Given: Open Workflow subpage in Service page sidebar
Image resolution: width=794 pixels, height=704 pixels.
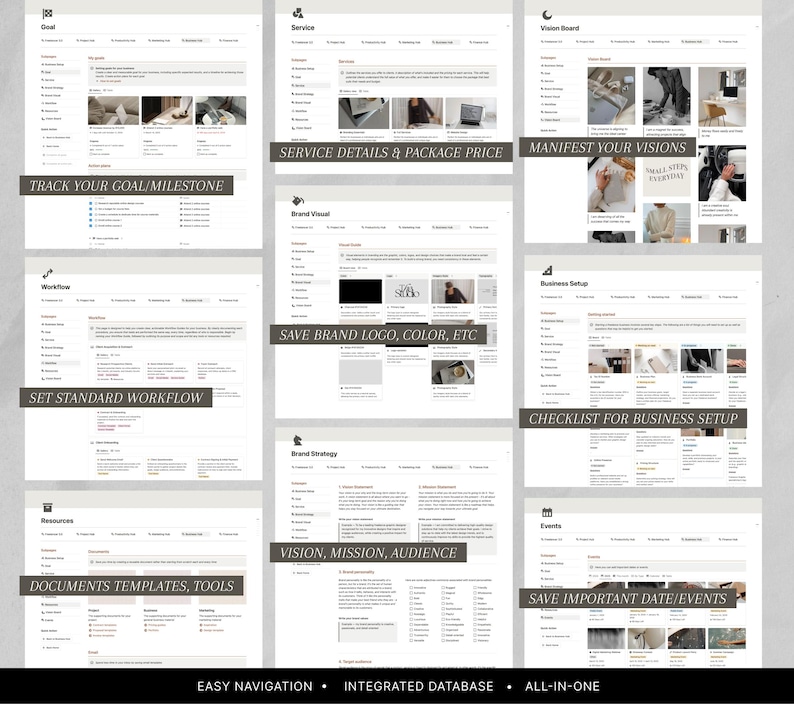Looking at the screenshot, I should (300, 111).
